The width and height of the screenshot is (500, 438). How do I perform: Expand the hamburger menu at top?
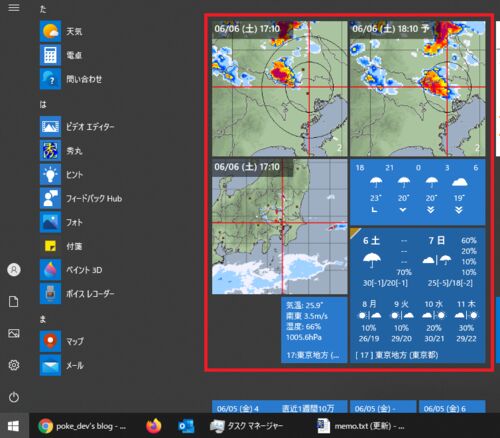pyautogui.click(x=14, y=7)
